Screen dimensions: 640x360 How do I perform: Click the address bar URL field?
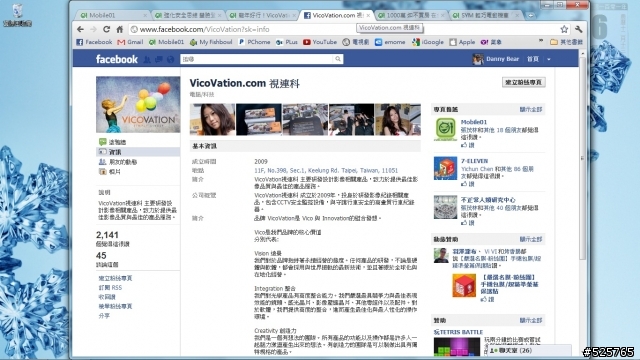click(x=343, y=29)
